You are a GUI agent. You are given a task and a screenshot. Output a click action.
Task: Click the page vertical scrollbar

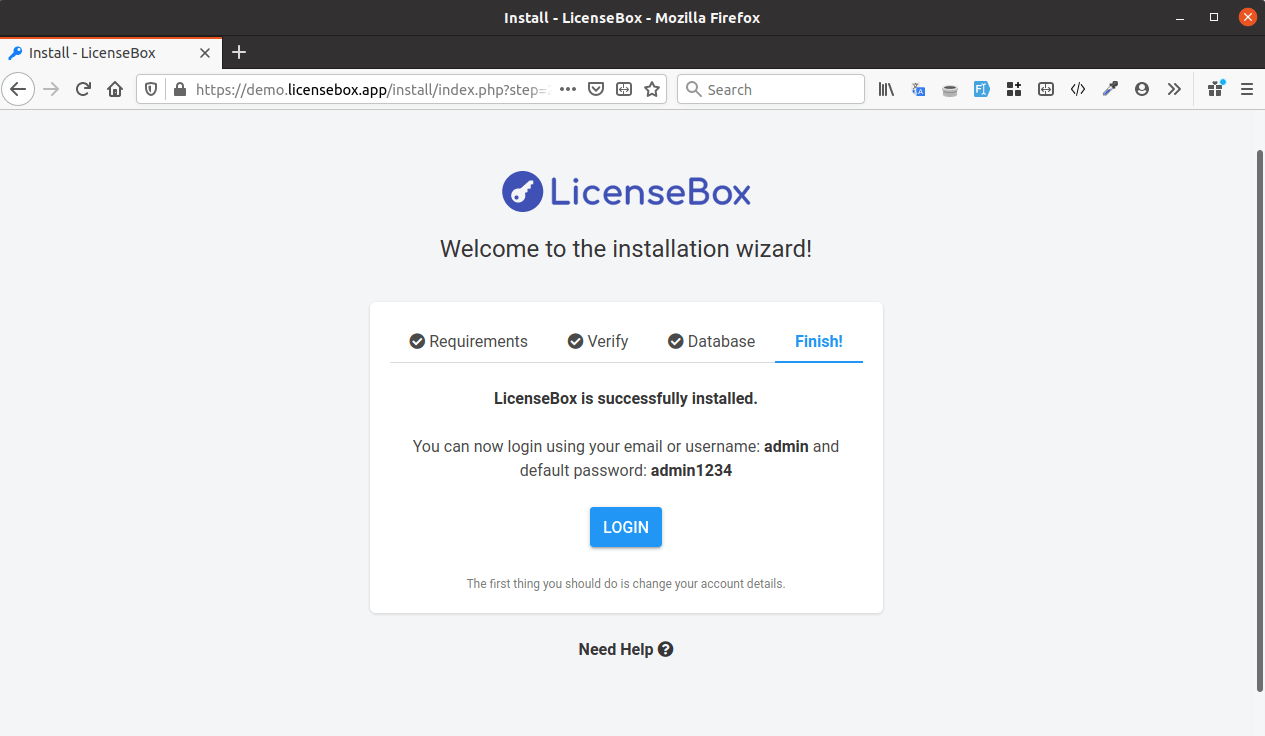click(1259, 420)
